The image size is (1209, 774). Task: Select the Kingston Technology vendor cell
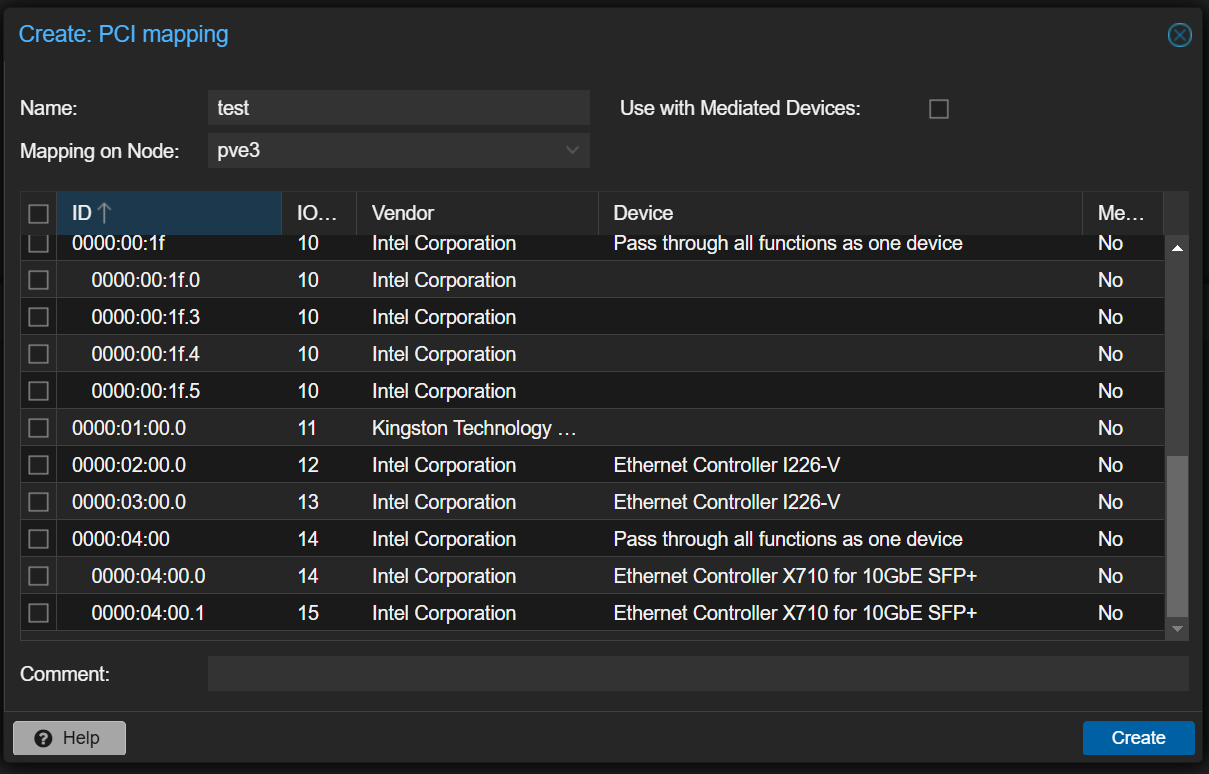point(475,428)
